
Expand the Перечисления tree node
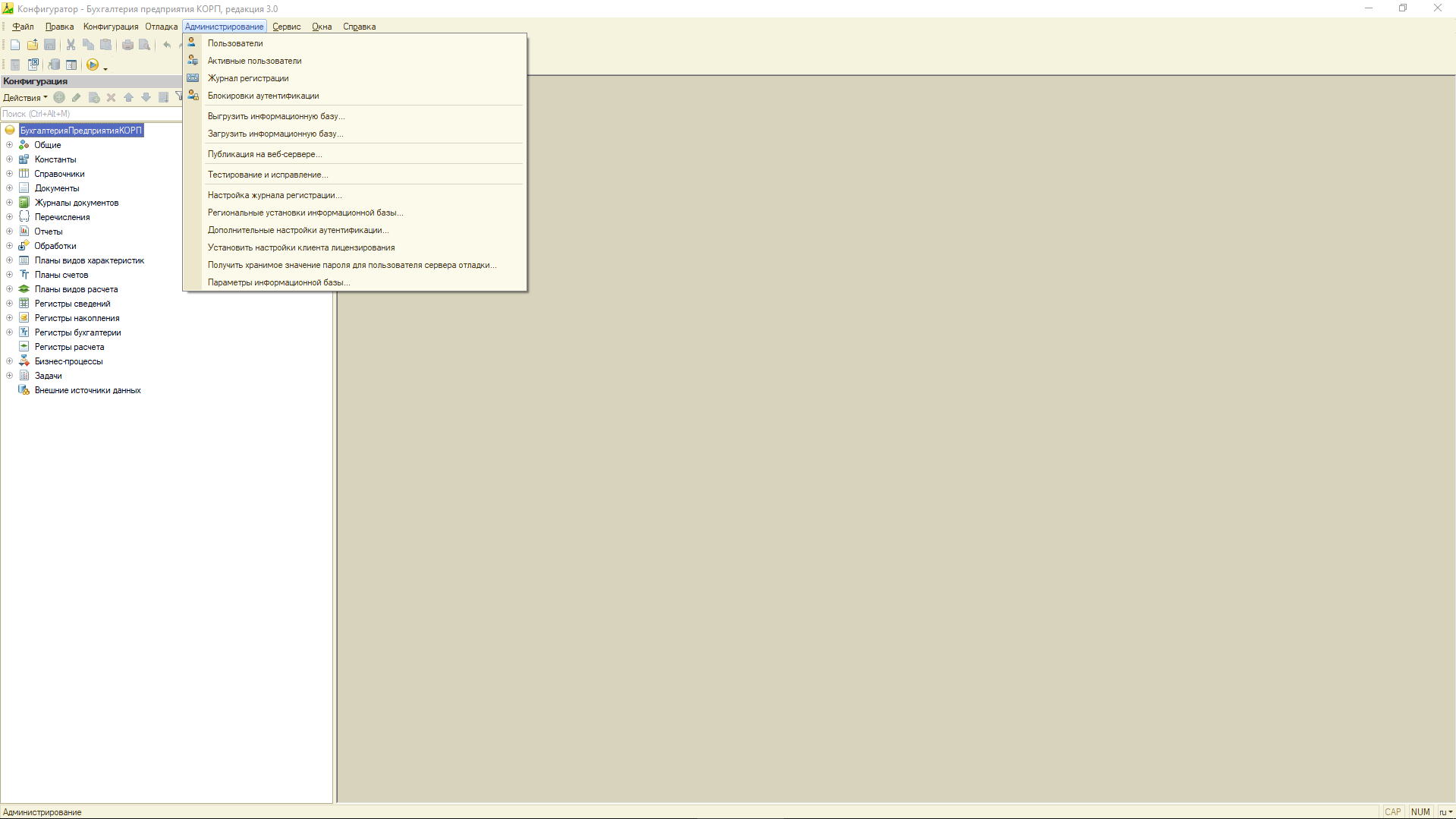tap(10, 217)
